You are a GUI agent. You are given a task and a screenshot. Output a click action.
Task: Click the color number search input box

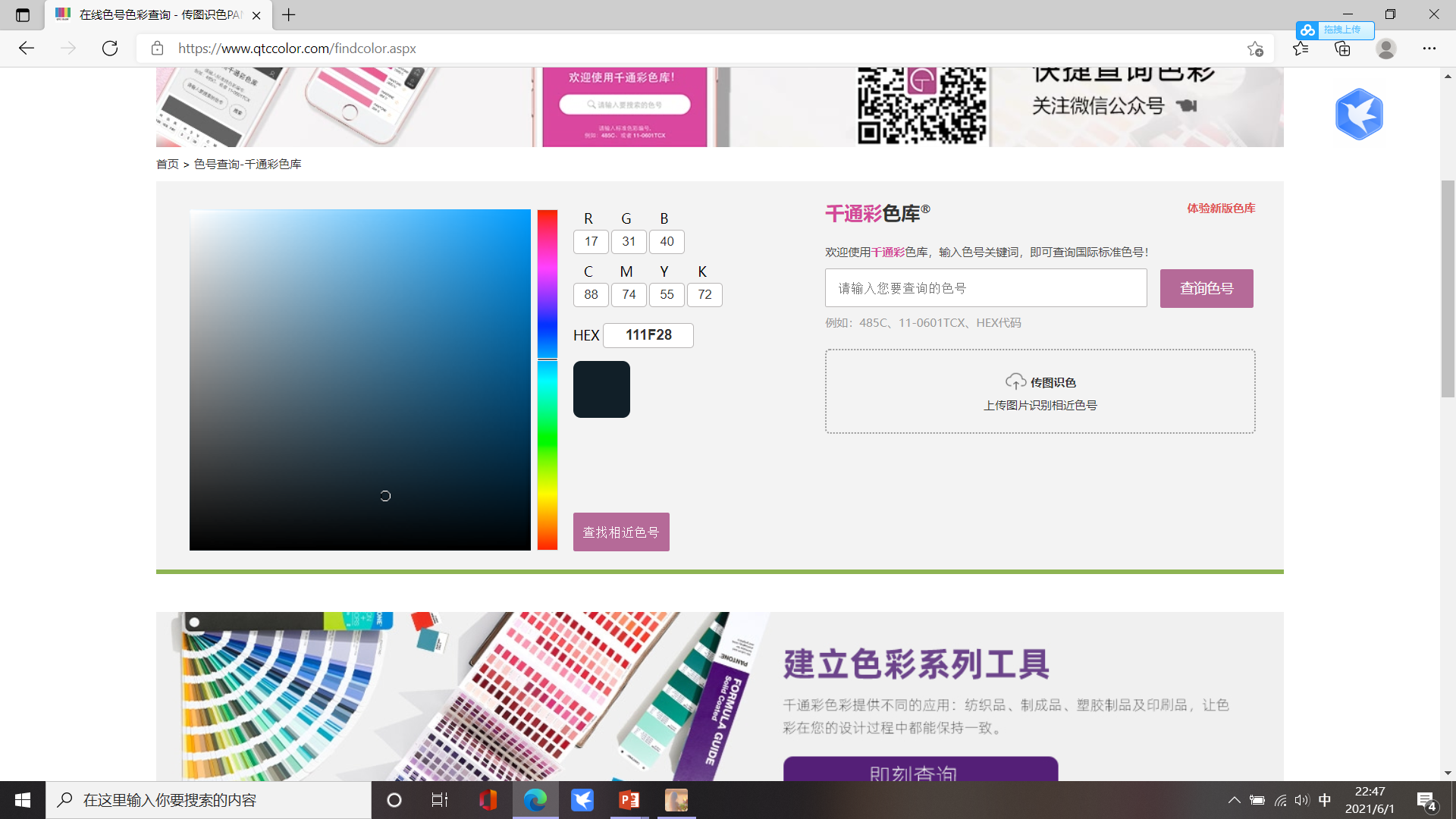(x=985, y=288)
